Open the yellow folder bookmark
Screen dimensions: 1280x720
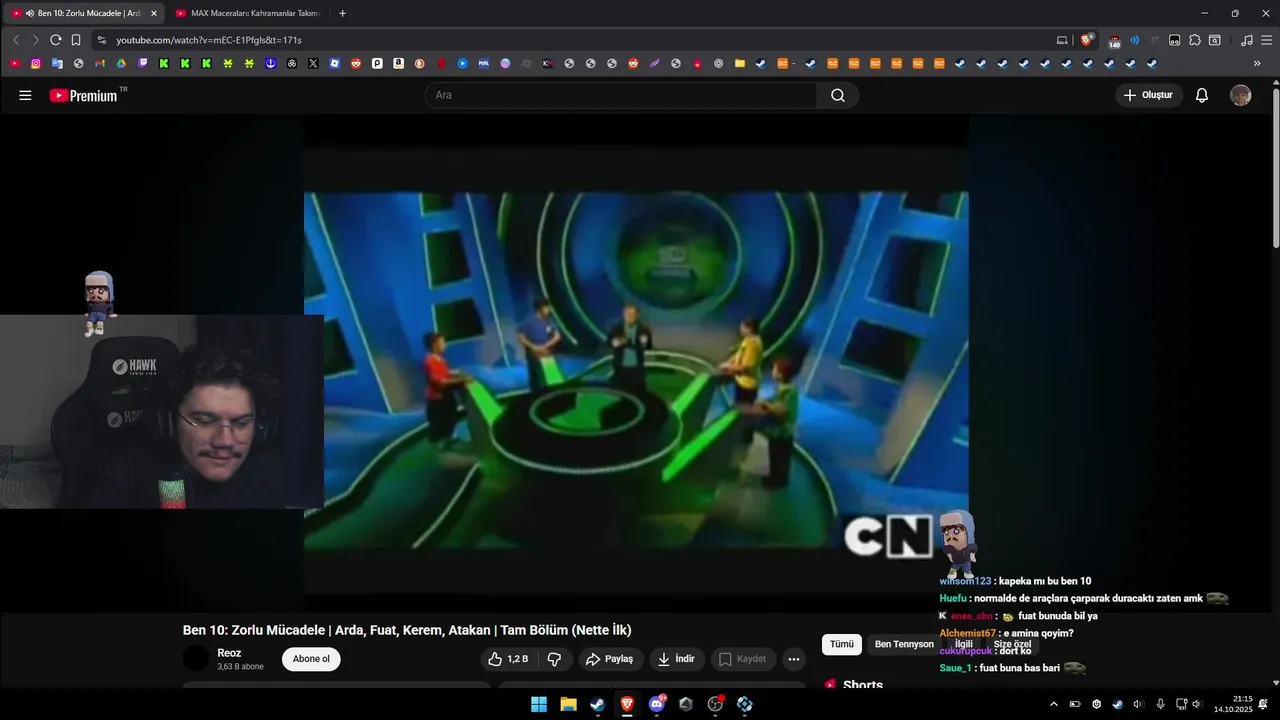point(740,63)
